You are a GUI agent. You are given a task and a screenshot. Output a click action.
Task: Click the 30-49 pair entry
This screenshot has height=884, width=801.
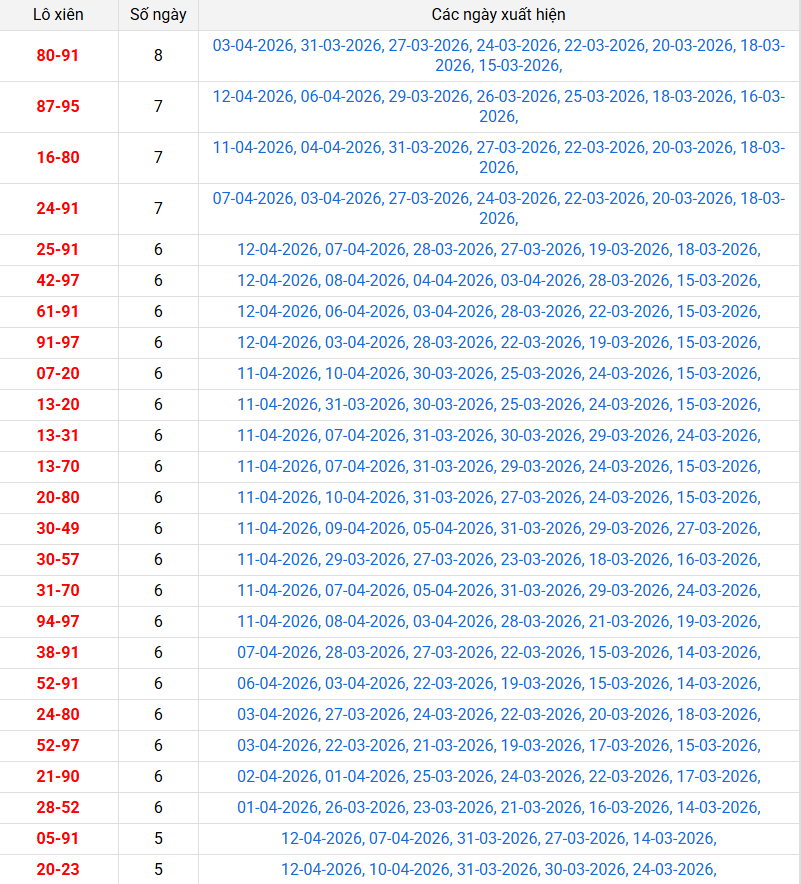pyautogui.click(x=58, y=529)
